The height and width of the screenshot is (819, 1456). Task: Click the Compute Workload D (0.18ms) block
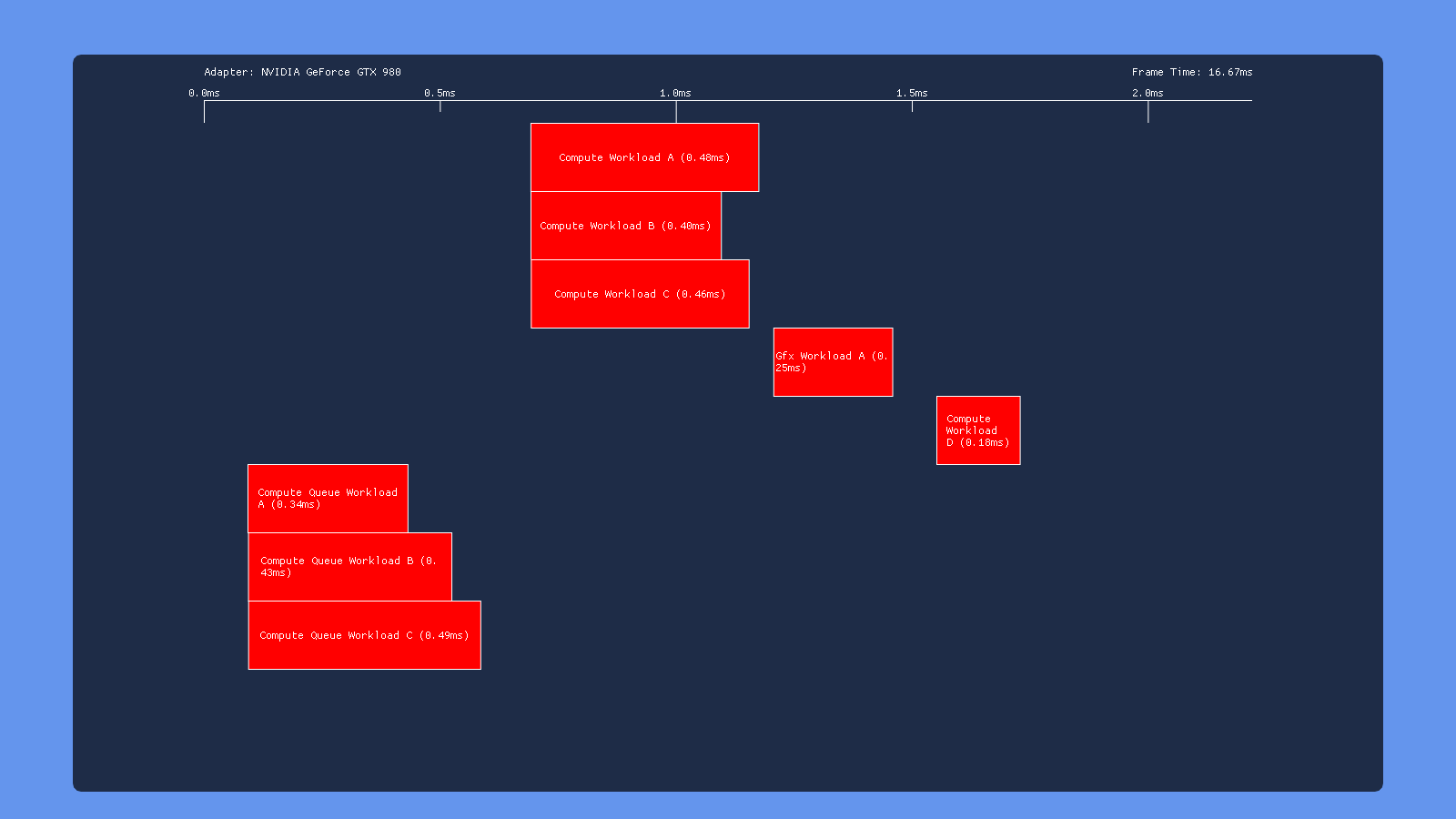(978, 430)
